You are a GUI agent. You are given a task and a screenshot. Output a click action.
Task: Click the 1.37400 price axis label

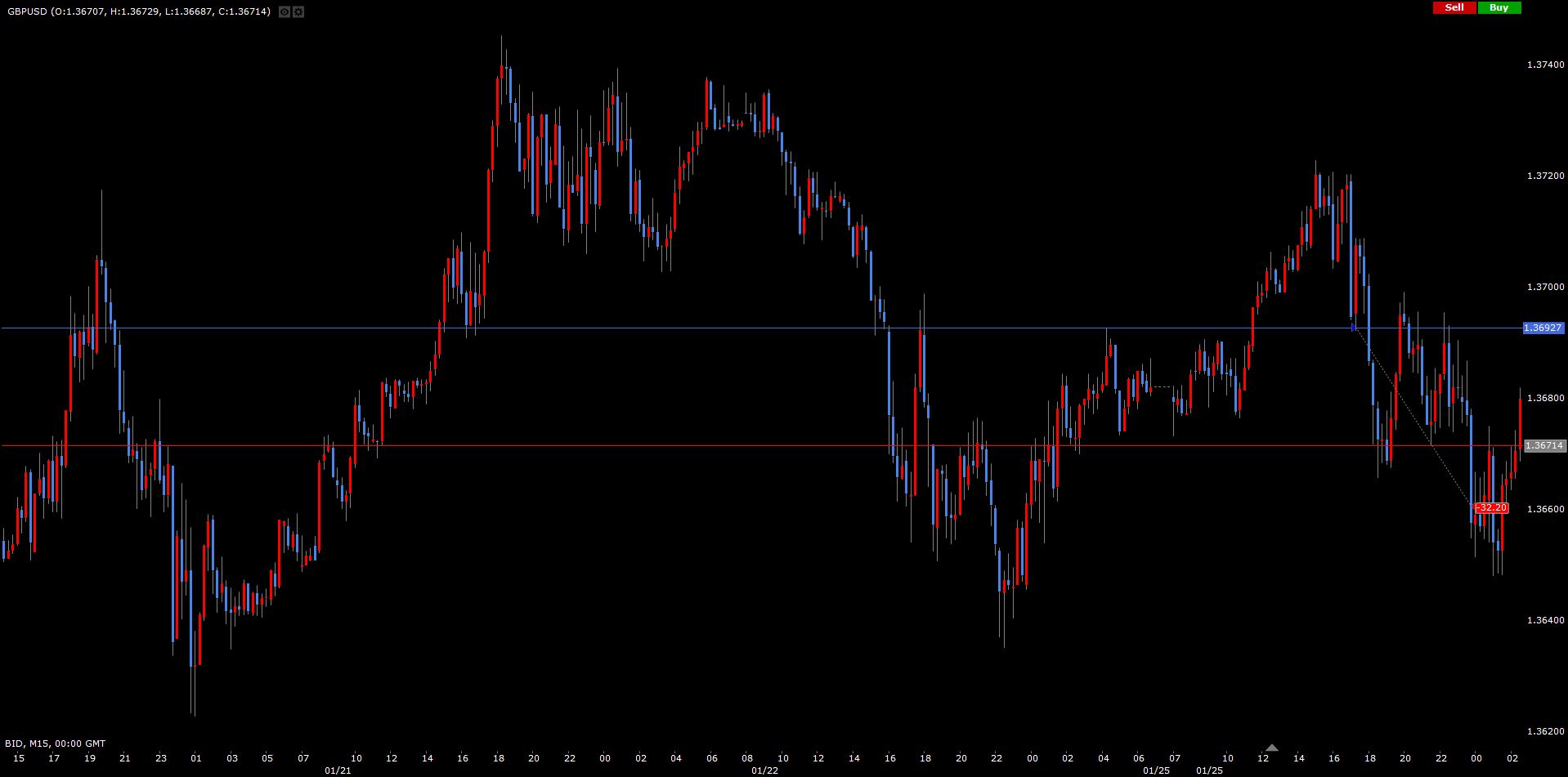[1545, 65]
